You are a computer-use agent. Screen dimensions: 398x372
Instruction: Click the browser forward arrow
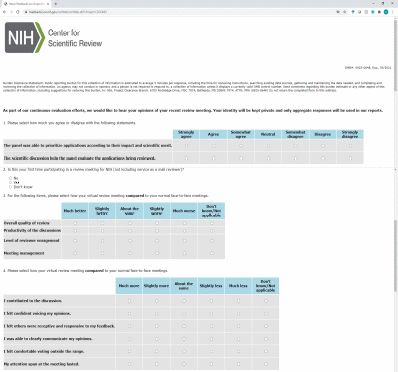click(x=11, y=12)
